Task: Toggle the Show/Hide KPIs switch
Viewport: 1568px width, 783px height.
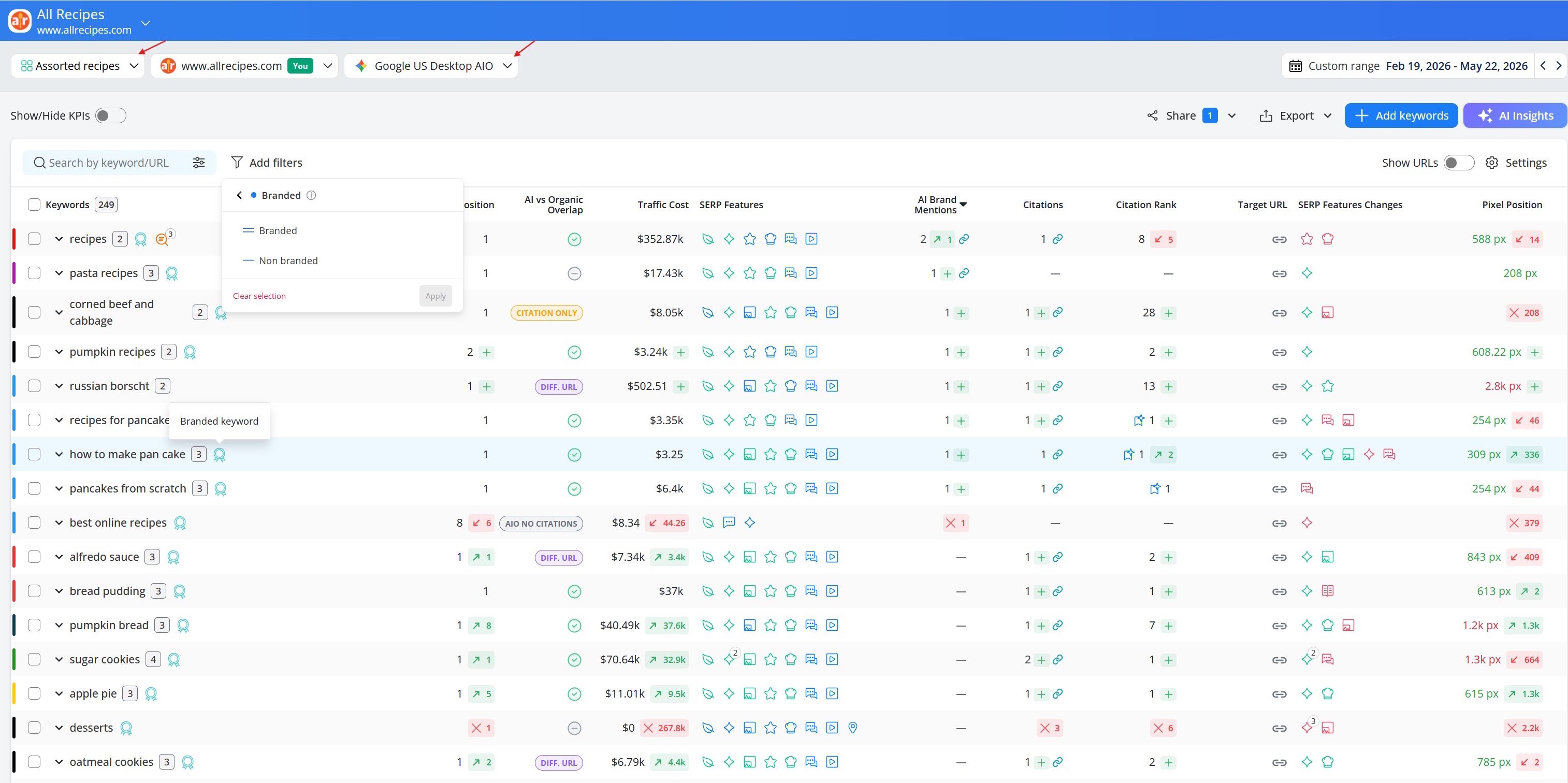Action: click(111, 115)
